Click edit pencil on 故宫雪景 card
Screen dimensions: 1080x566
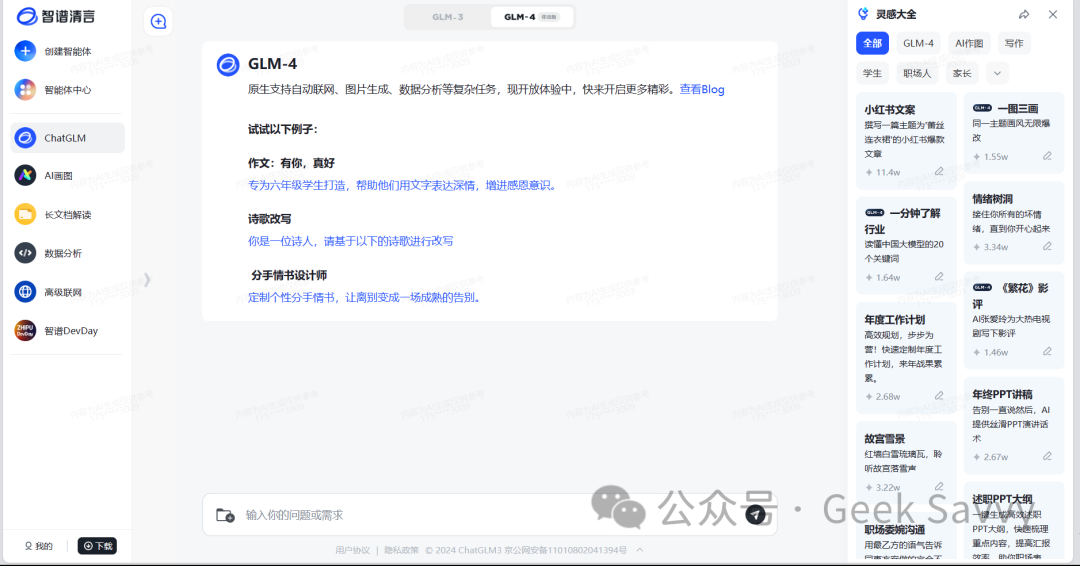(x=939, y=487)
